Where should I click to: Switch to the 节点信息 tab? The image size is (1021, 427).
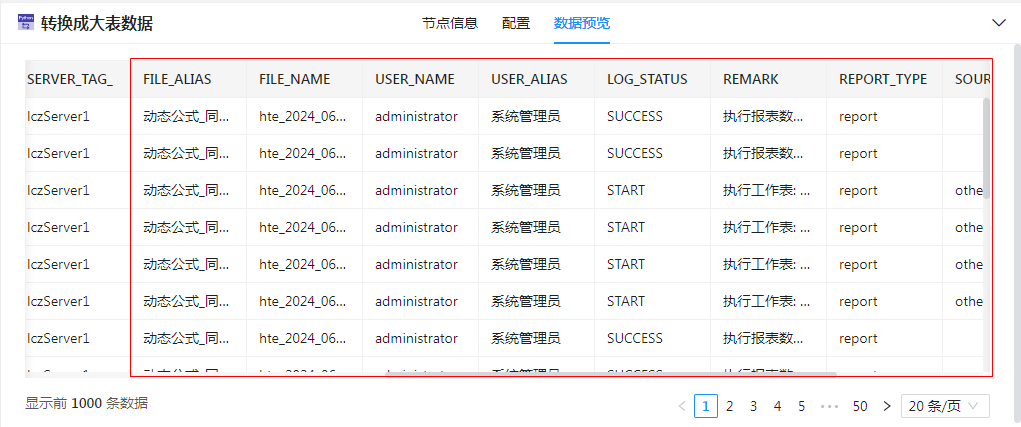point(449,23)
